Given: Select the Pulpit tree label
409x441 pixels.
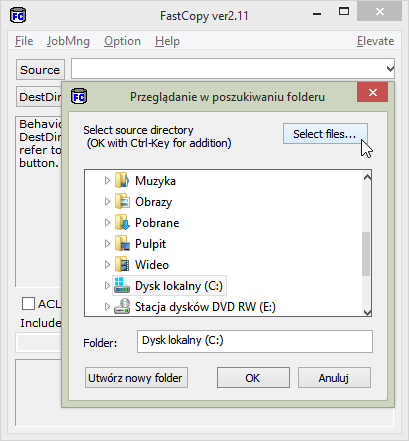Looking at the screenshot, I should click(150, 244).
